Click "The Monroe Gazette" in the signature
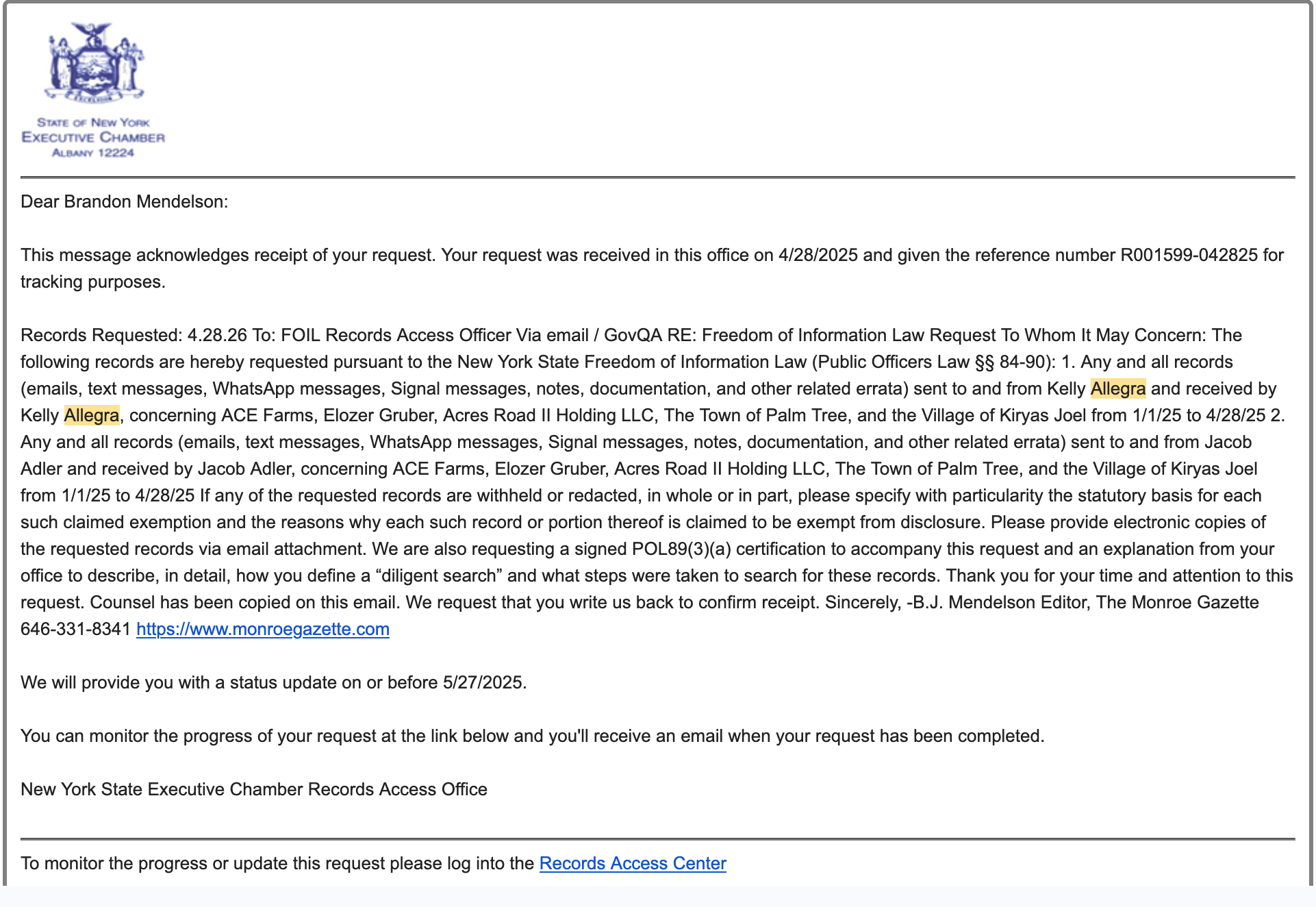Image resolution: width=1316 pixels, height=907 pixels. (1177, 602)
